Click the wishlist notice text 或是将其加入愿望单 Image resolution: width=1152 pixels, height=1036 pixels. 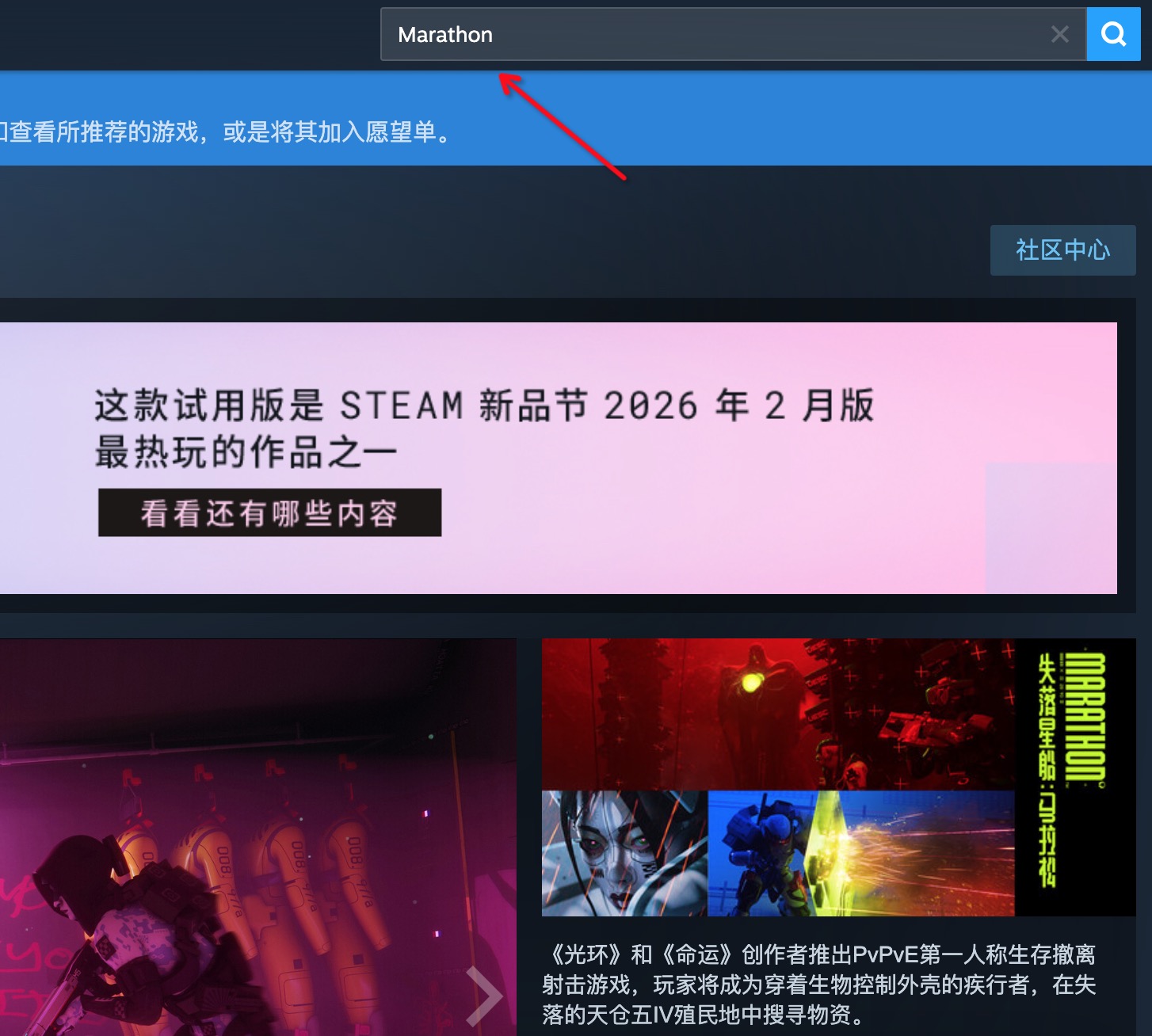coord(336,131)
